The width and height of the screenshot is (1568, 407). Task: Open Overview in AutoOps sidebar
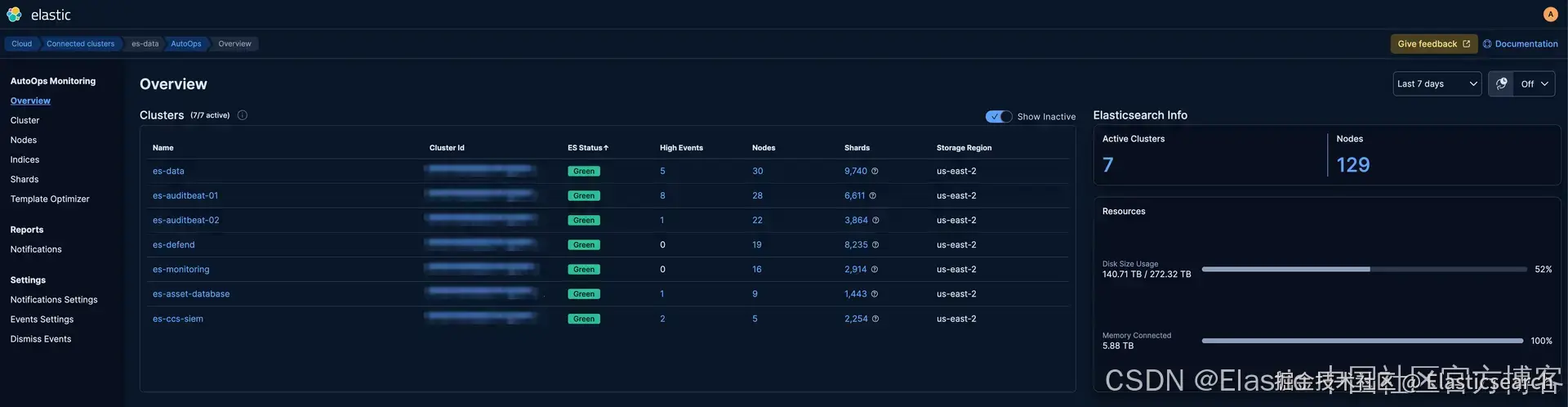[30, 101]
